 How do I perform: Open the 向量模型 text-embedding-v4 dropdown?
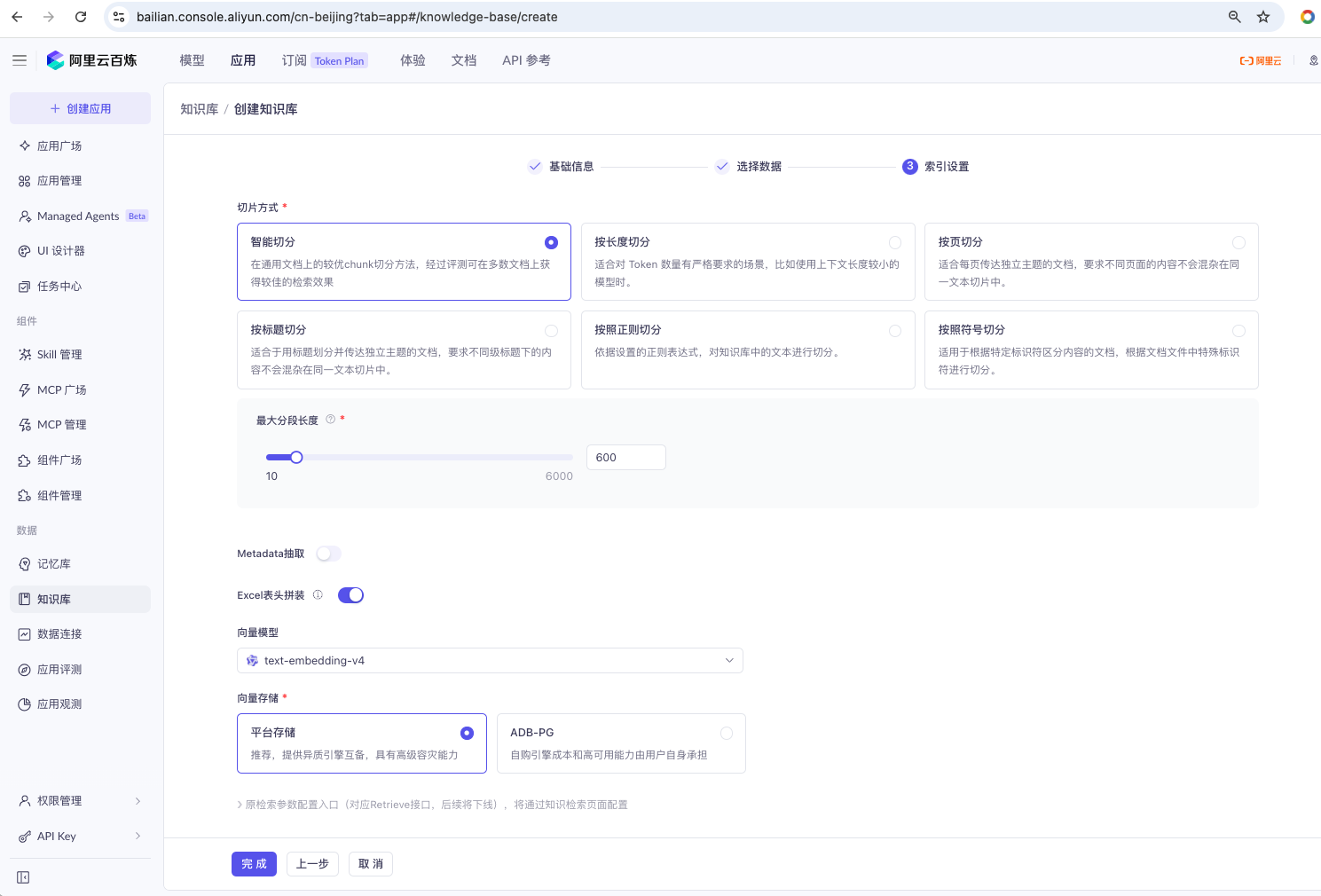490,661
